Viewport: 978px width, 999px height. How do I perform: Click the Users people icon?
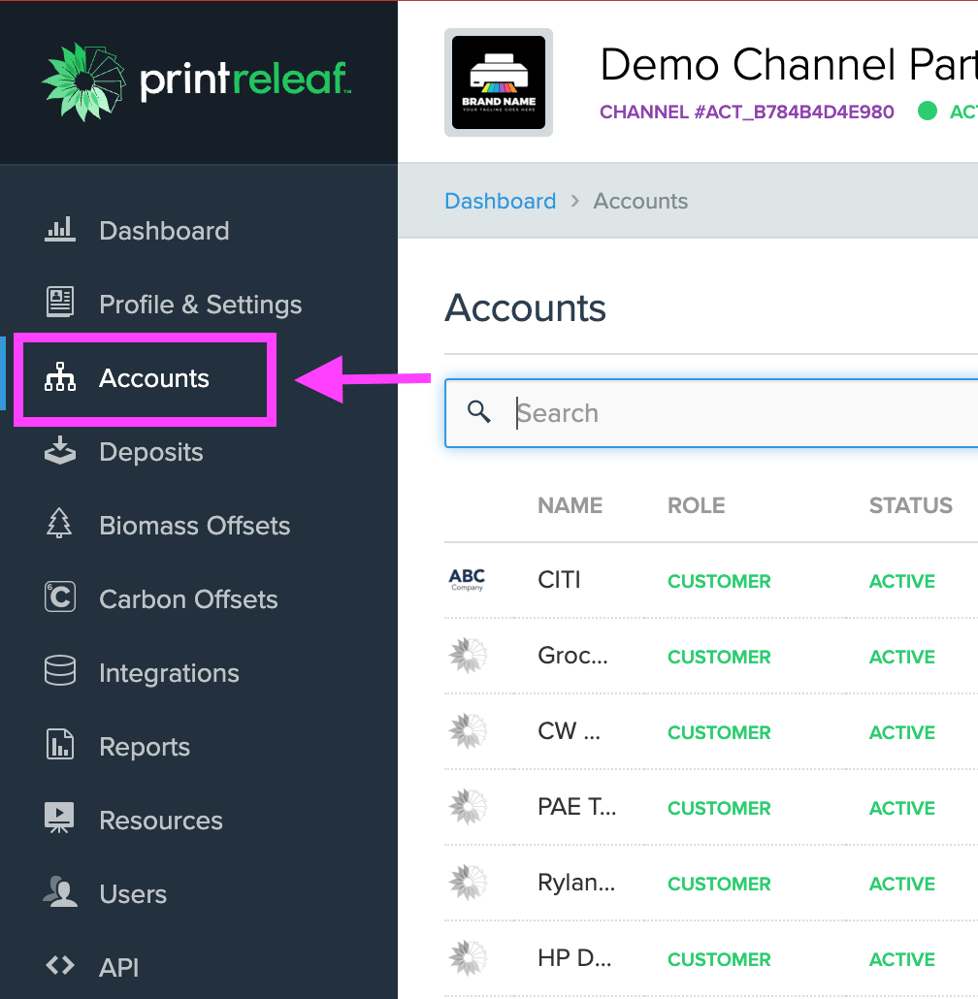coord(60,892)
